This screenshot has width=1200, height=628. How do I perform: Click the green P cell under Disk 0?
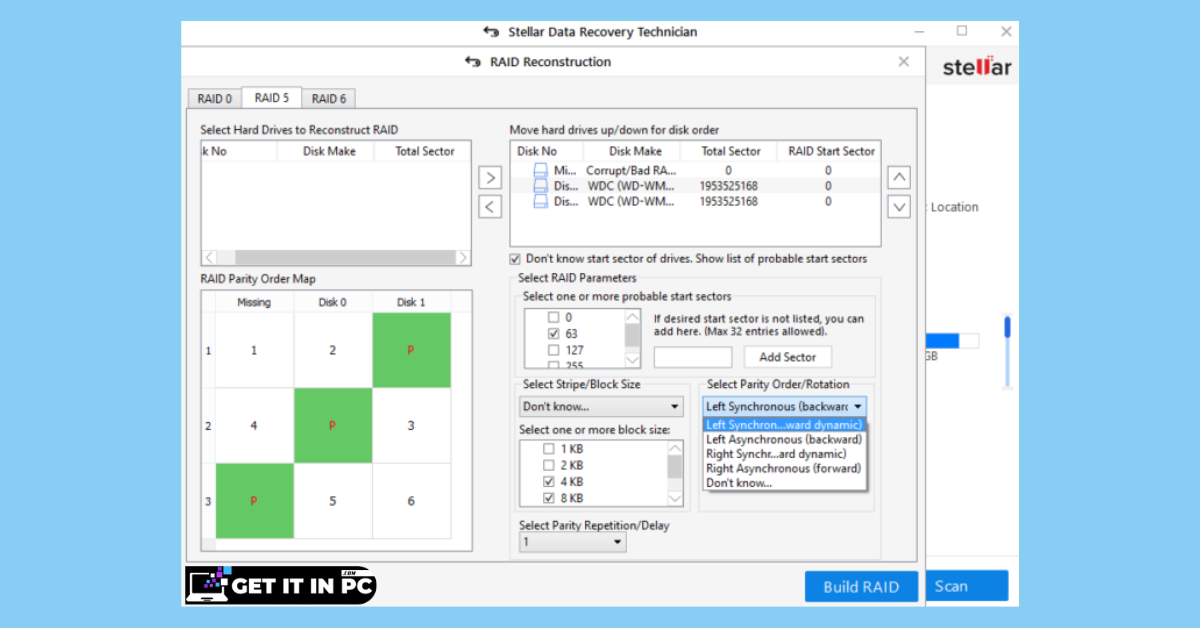coord(332,426)
